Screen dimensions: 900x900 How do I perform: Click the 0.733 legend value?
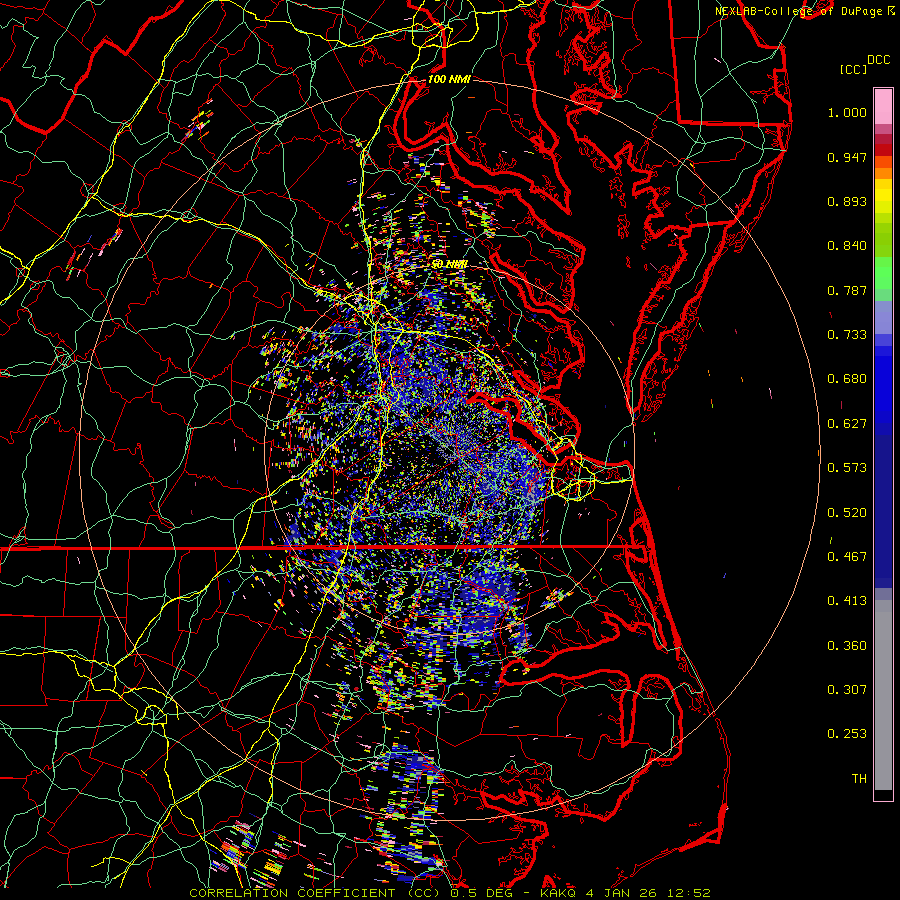point(847,335)
